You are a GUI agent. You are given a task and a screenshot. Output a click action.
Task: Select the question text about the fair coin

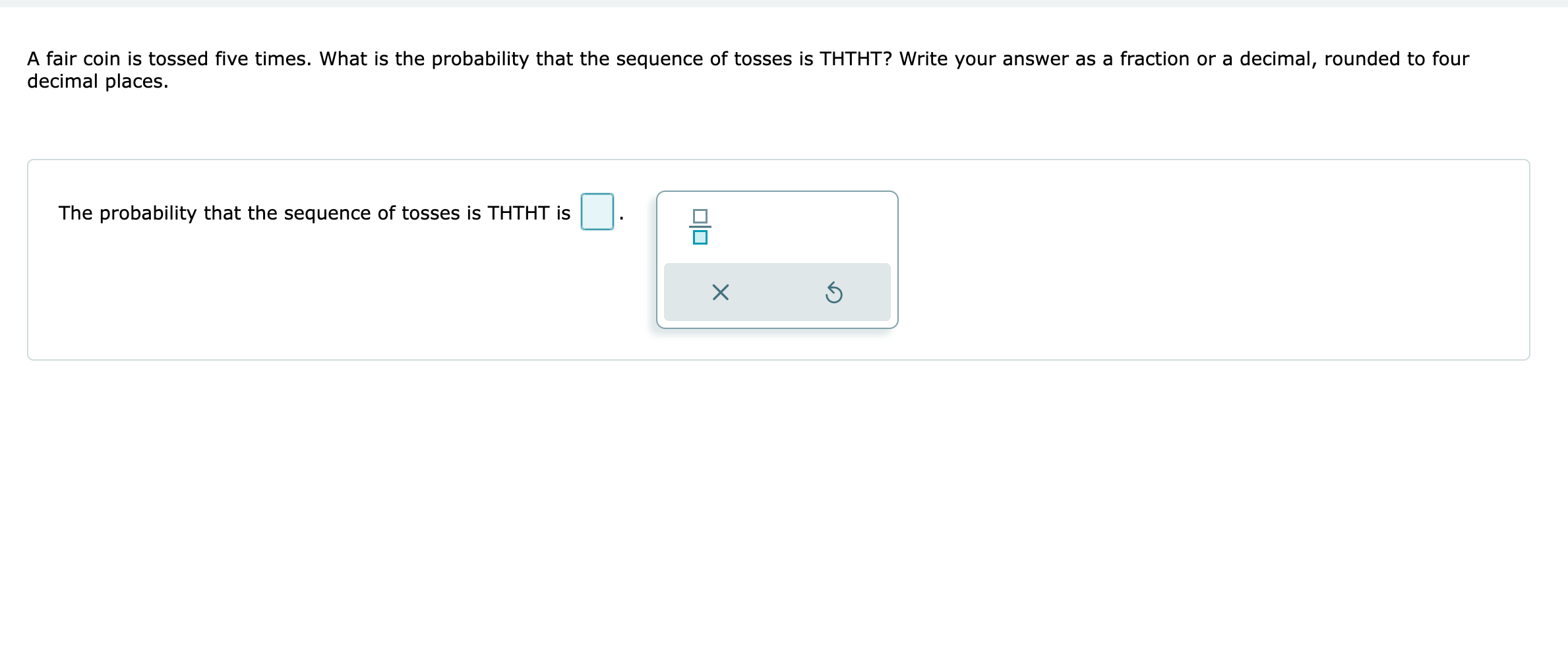point(745,69)
